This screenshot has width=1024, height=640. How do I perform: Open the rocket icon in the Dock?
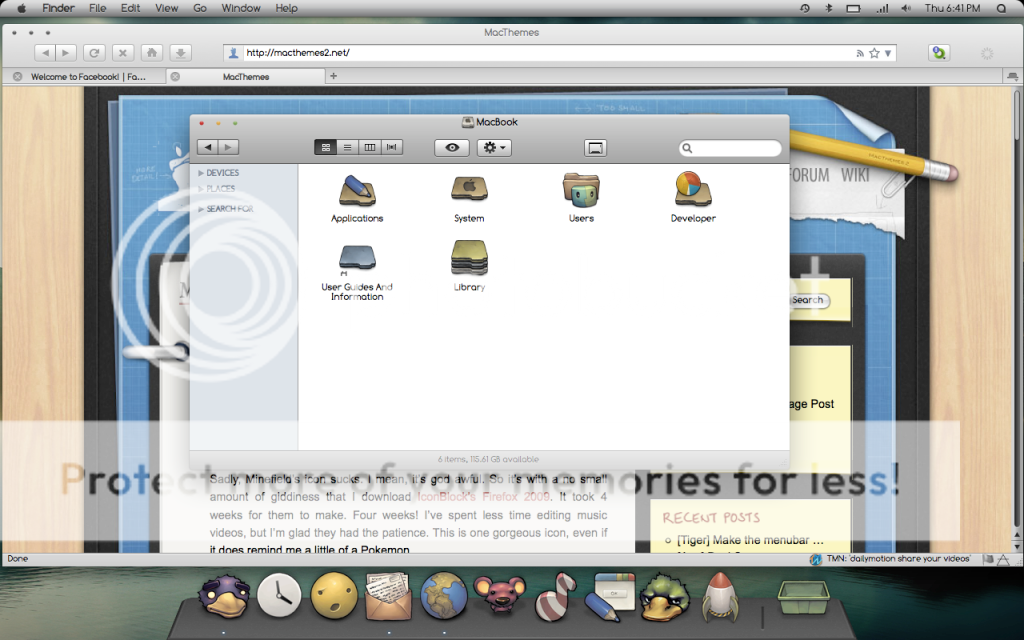(x=720, y=596)
